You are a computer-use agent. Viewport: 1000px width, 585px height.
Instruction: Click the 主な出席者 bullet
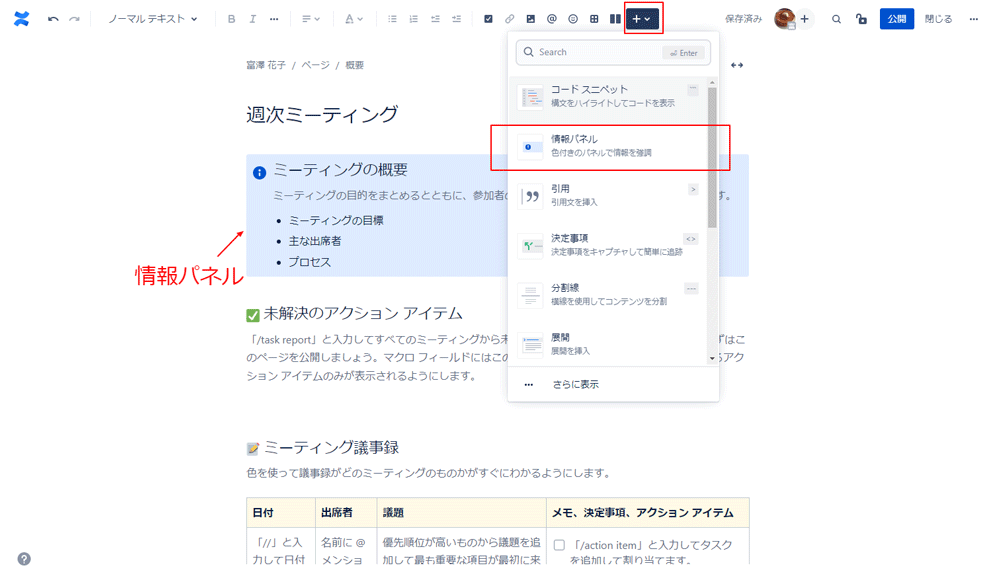tap(314, 241)
